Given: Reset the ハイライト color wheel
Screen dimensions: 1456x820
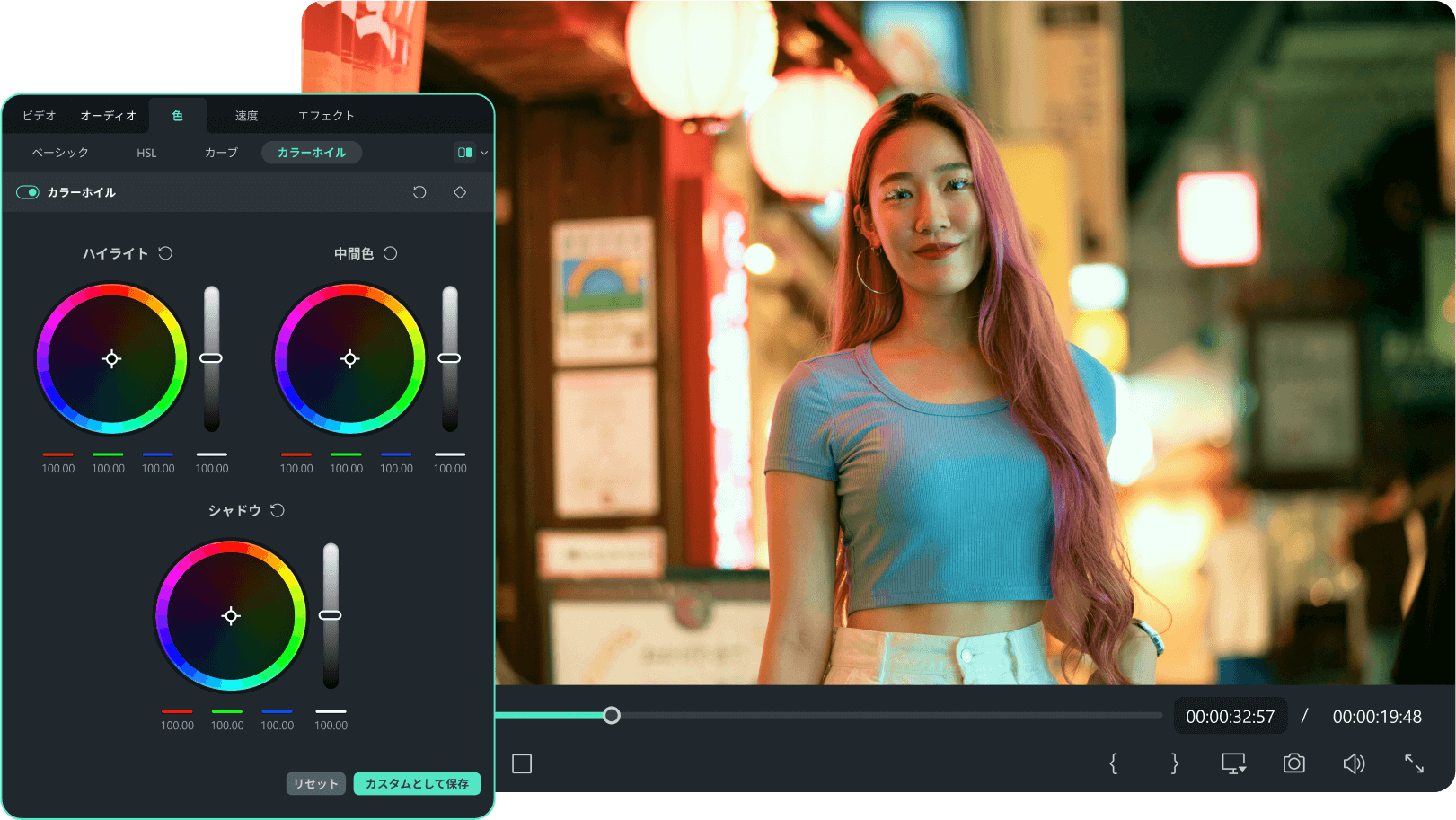Looking at the screenshot, I should tap(165, 253).
